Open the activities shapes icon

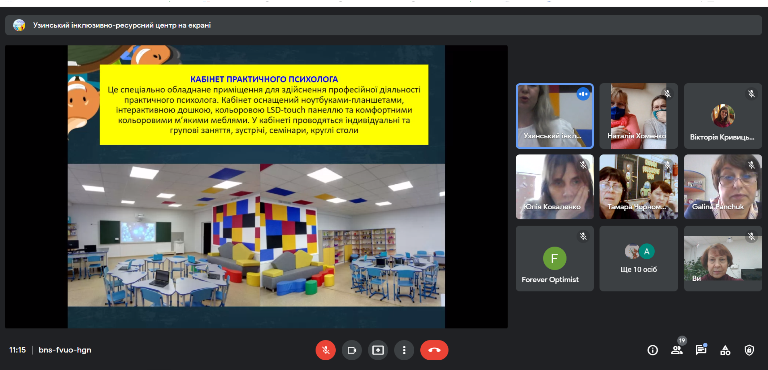pos(725,350)
